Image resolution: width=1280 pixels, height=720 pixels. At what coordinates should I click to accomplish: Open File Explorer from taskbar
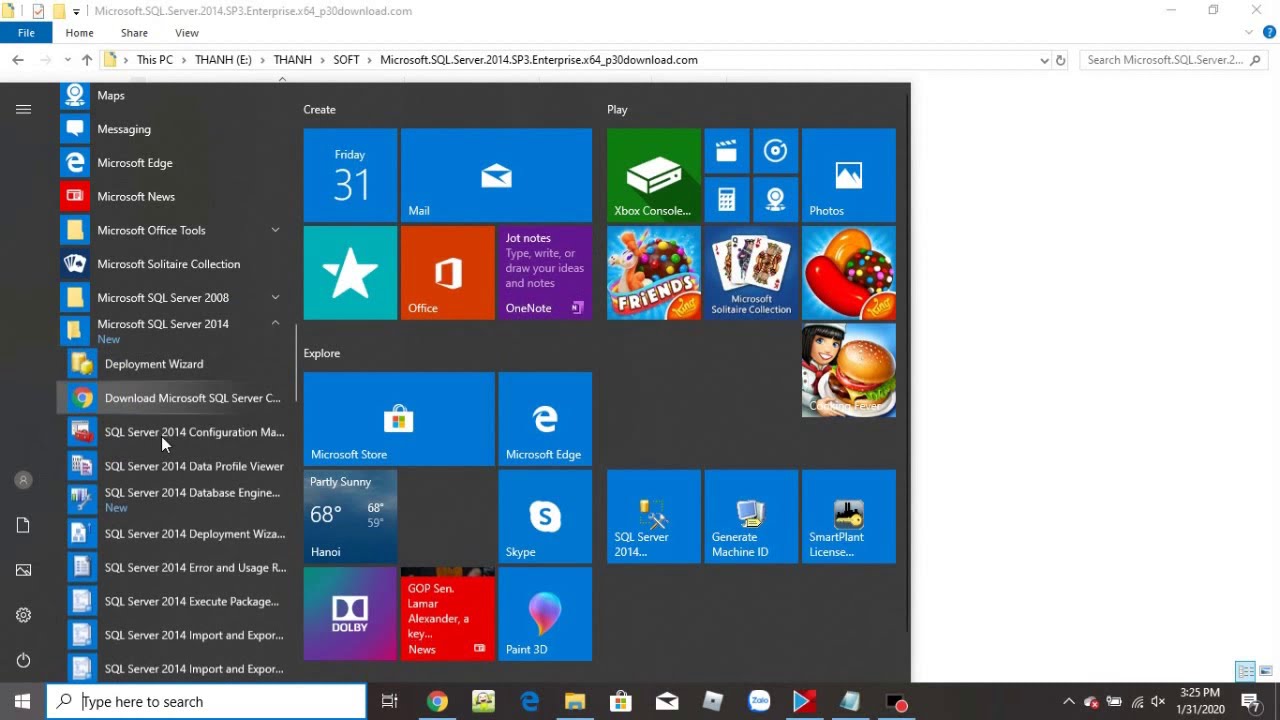pyautogui.click(x=575, y=702)
